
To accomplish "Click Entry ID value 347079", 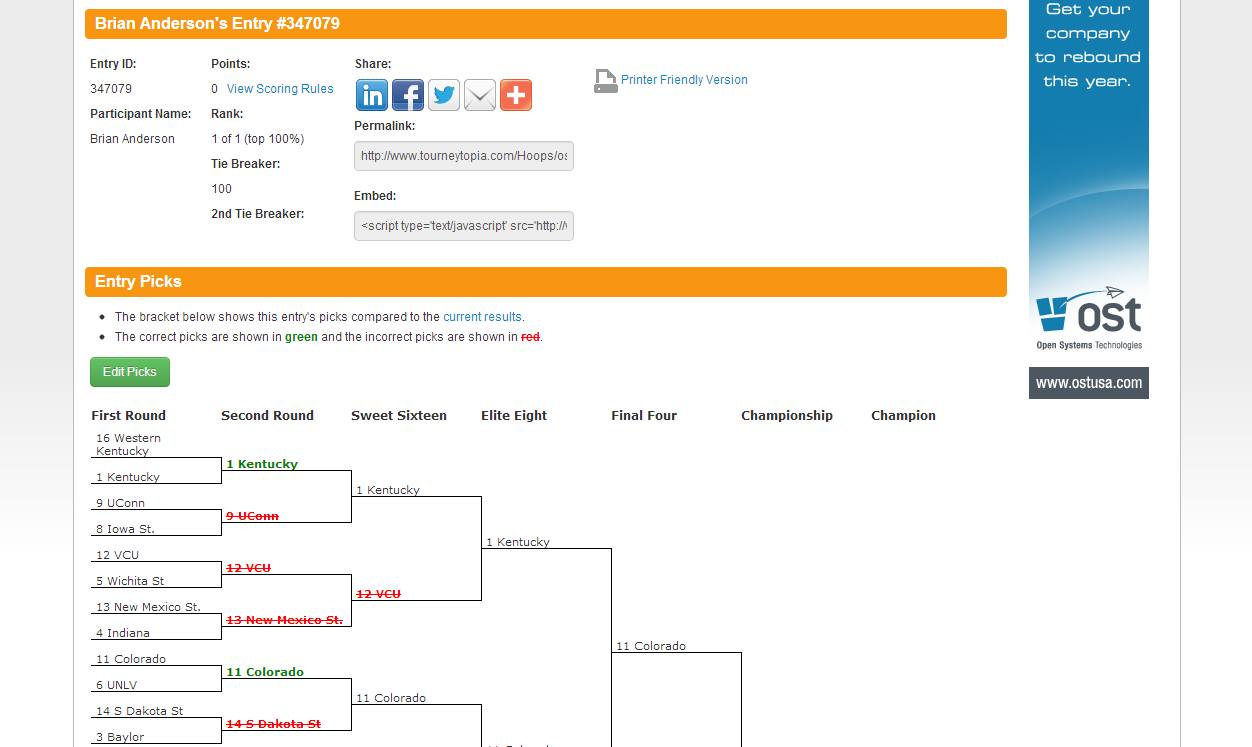I will pyautogui.click(x=111, y=89).
